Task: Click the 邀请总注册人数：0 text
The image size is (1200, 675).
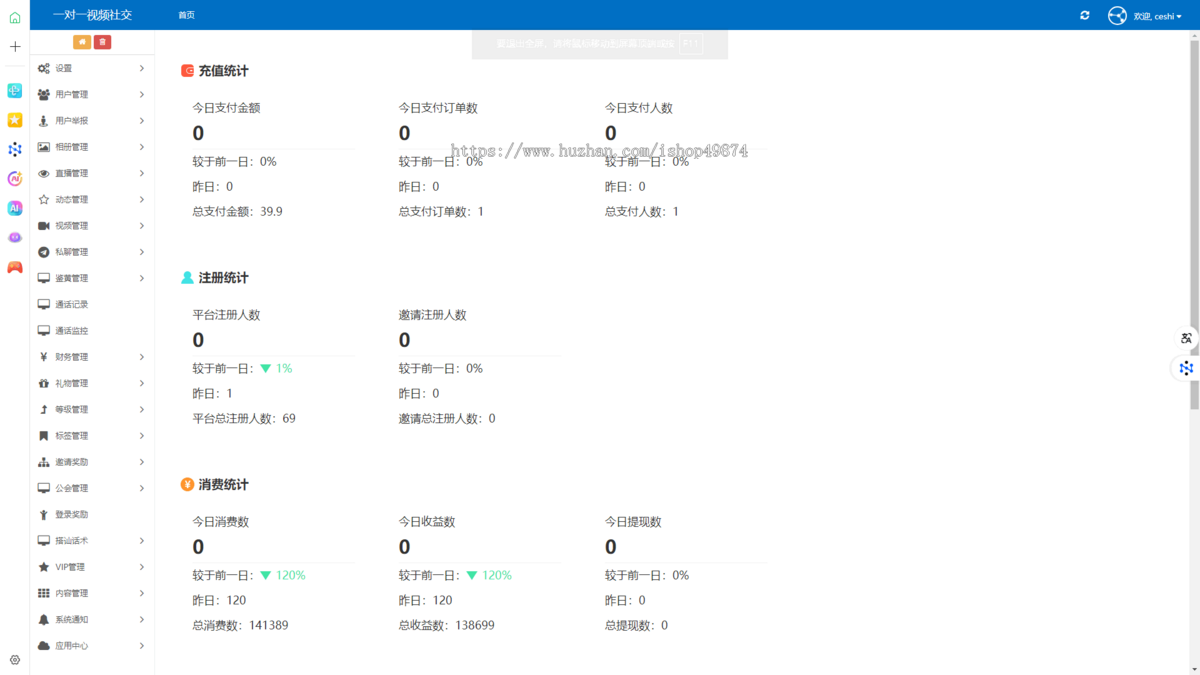Action: point(447,419)
